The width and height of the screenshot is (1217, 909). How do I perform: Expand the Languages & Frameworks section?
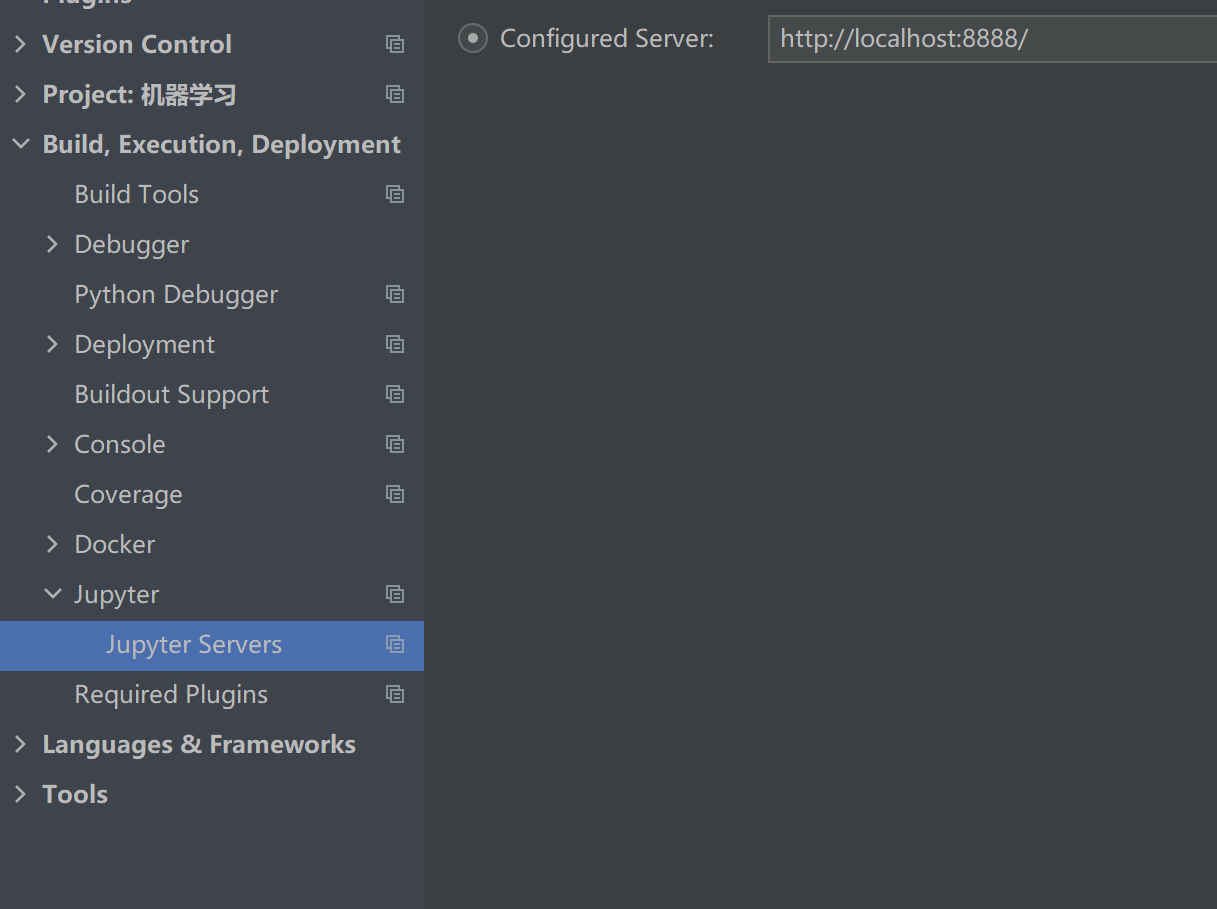[x=21, y=744]
